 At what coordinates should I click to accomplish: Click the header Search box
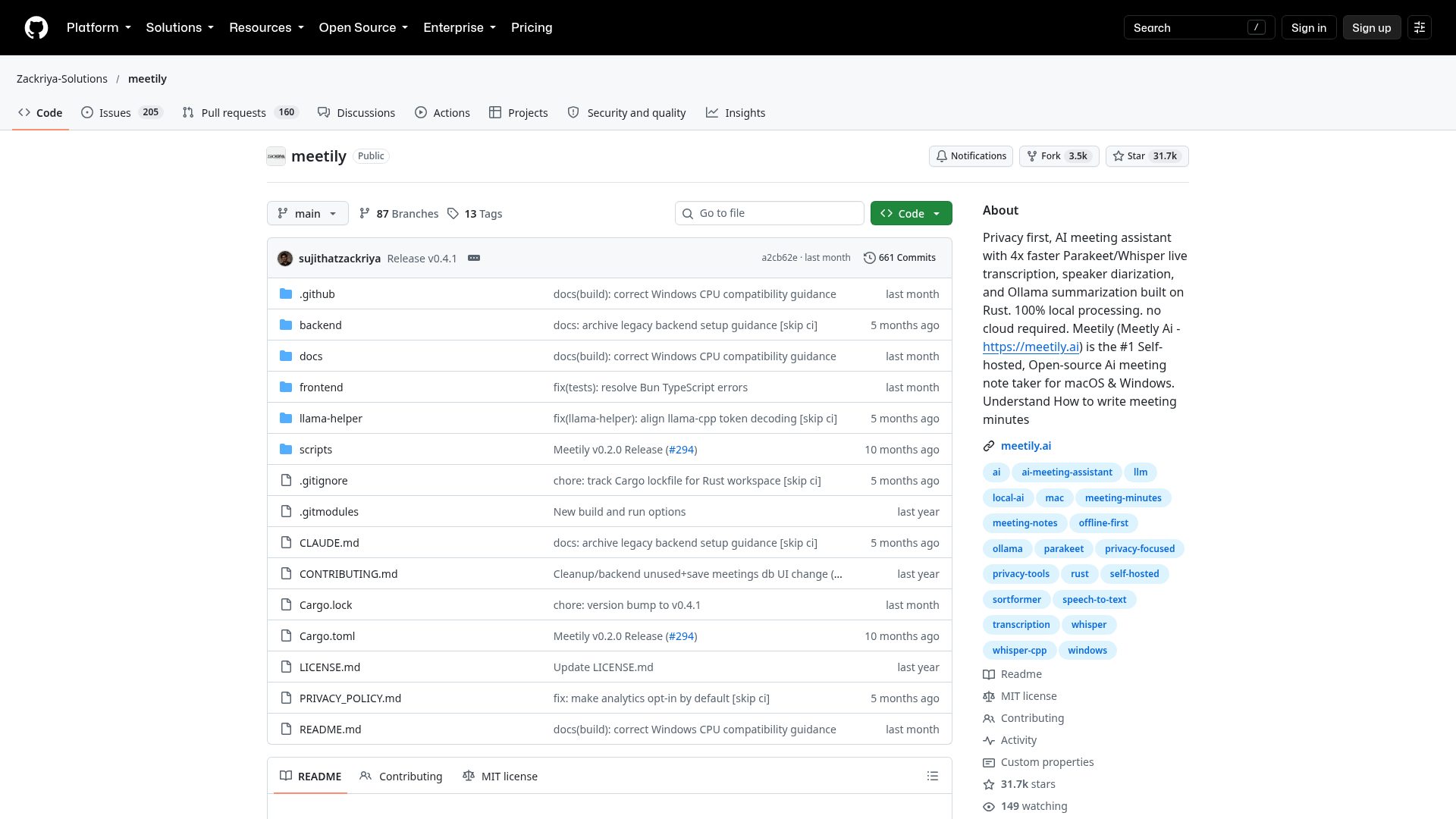[1199, 27]
